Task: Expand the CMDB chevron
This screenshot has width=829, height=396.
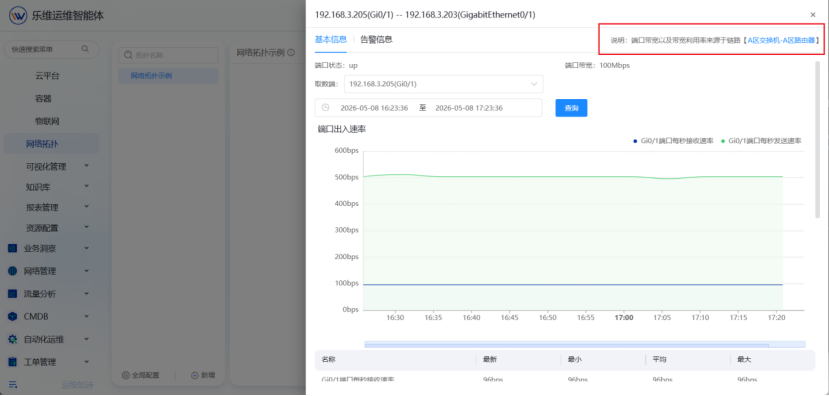Action: coord(87,316)
